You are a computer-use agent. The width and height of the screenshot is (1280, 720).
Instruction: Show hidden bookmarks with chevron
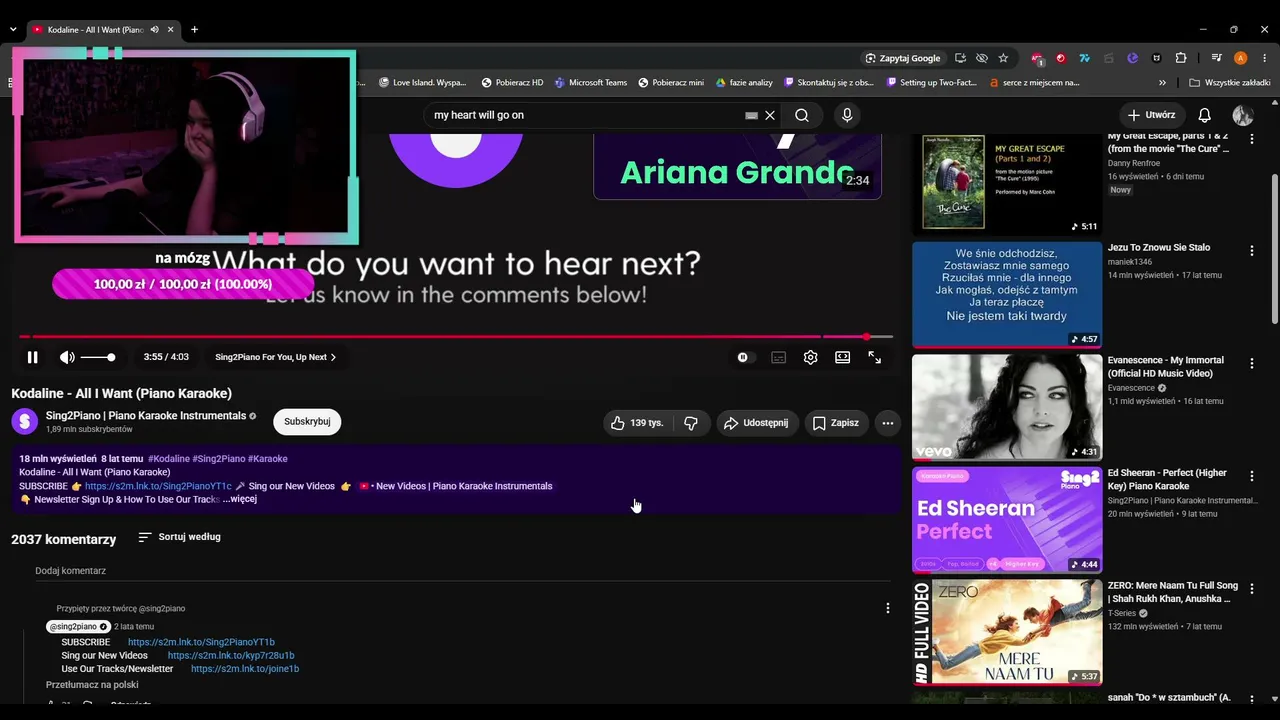pos(1162,83)
